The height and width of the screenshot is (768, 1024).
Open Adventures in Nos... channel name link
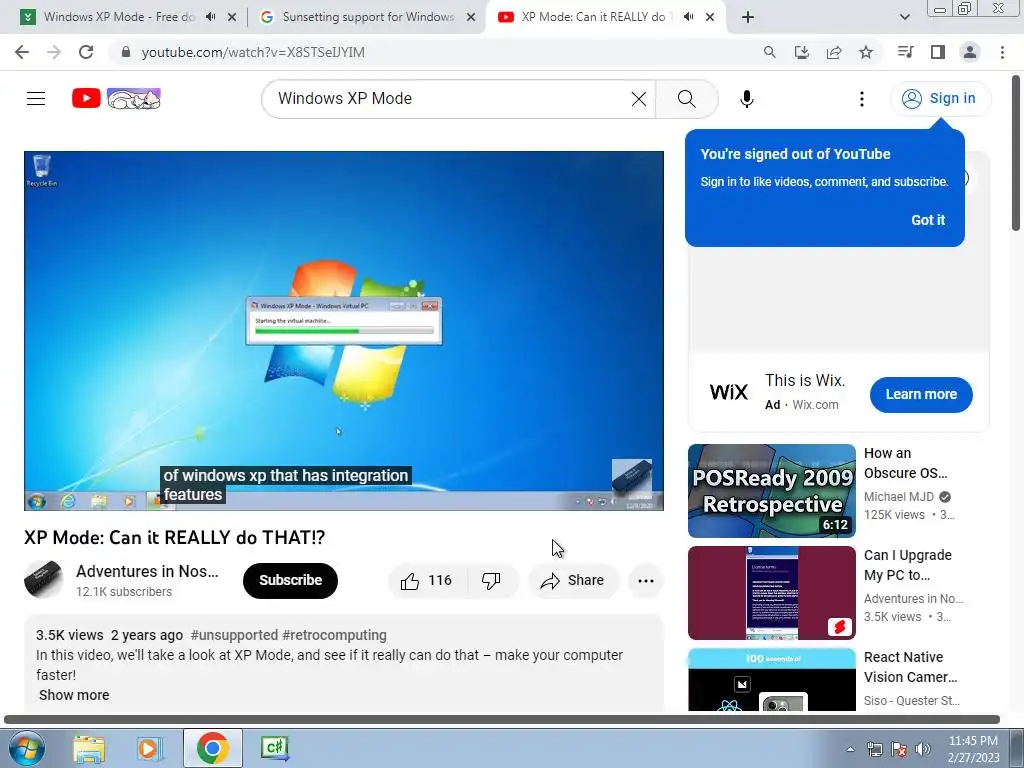[x=147, y=571]
